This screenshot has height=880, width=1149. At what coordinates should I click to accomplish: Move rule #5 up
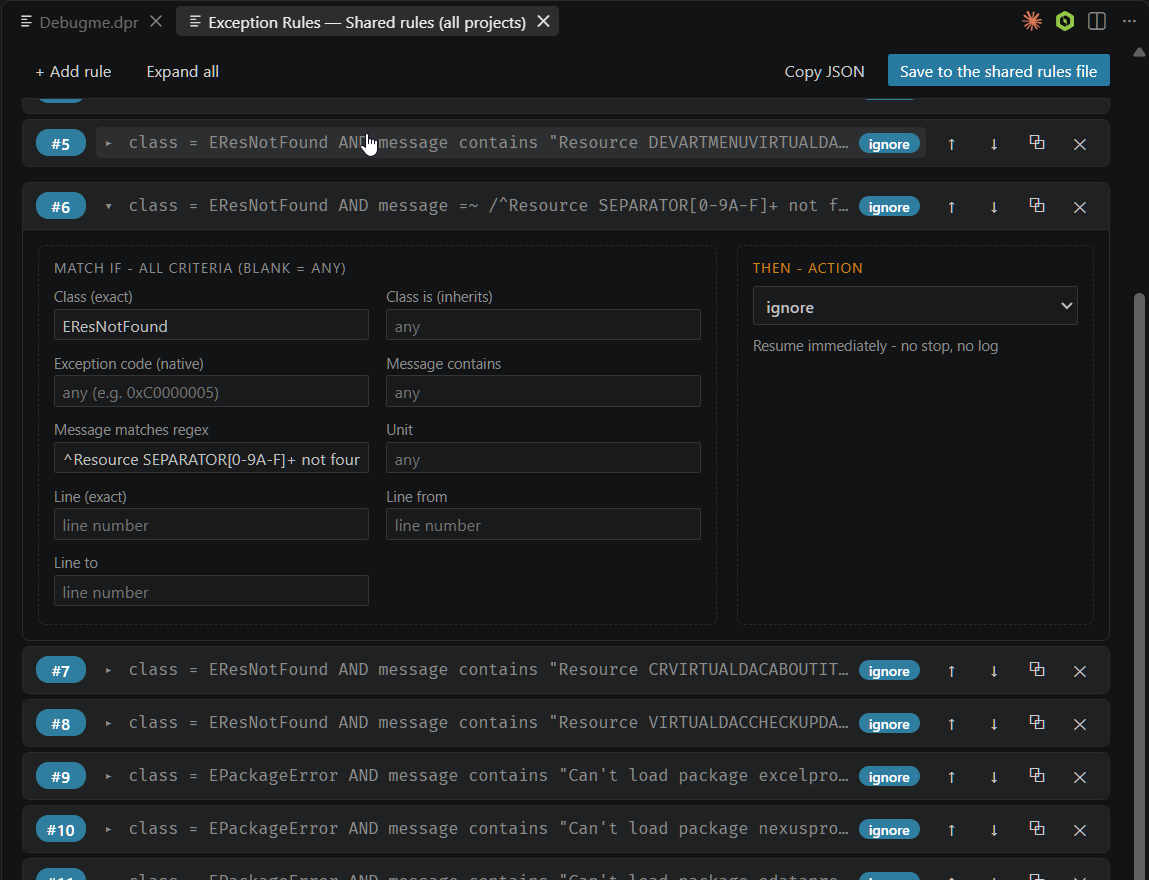click(951, 144)
